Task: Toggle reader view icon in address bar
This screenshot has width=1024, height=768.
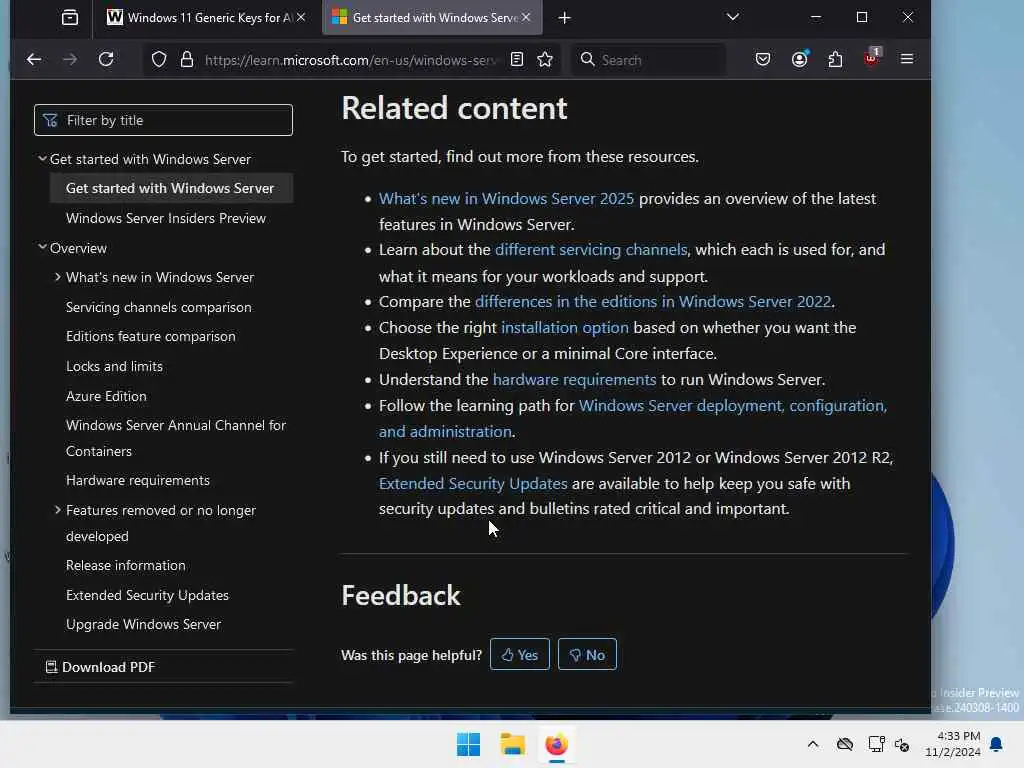Action: tap(517, 59)
